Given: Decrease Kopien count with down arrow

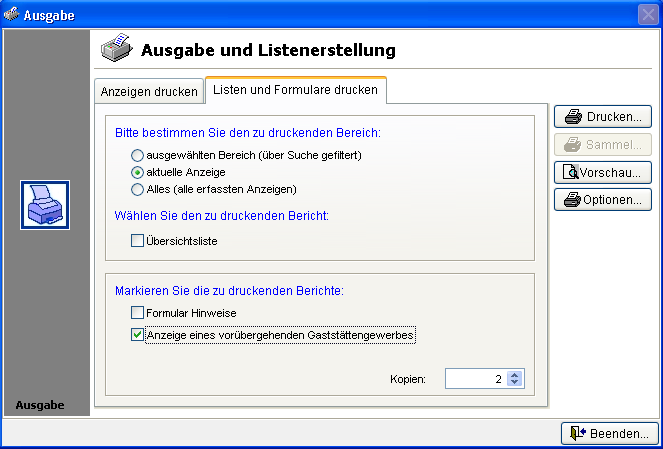Looking at the screenshot, I should (514, 383).
